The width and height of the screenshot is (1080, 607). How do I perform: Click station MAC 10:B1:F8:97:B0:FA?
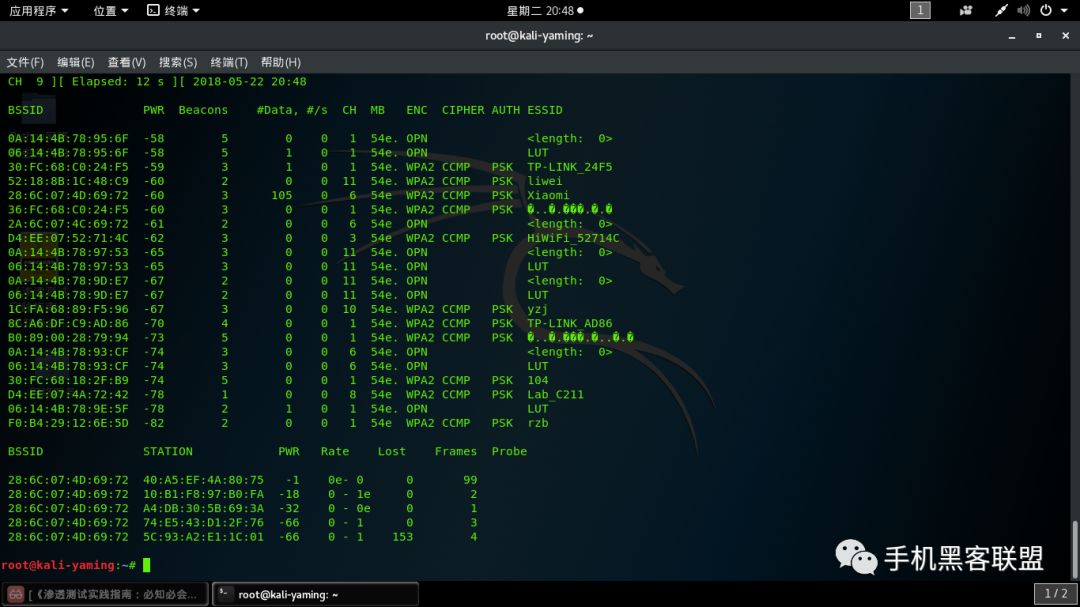[203, 494]
